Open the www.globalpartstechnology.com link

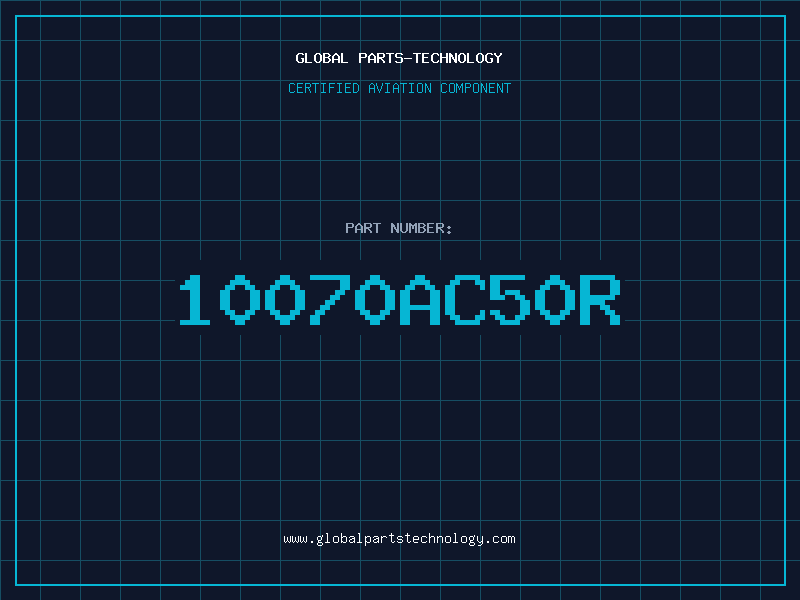coord(399,539)
